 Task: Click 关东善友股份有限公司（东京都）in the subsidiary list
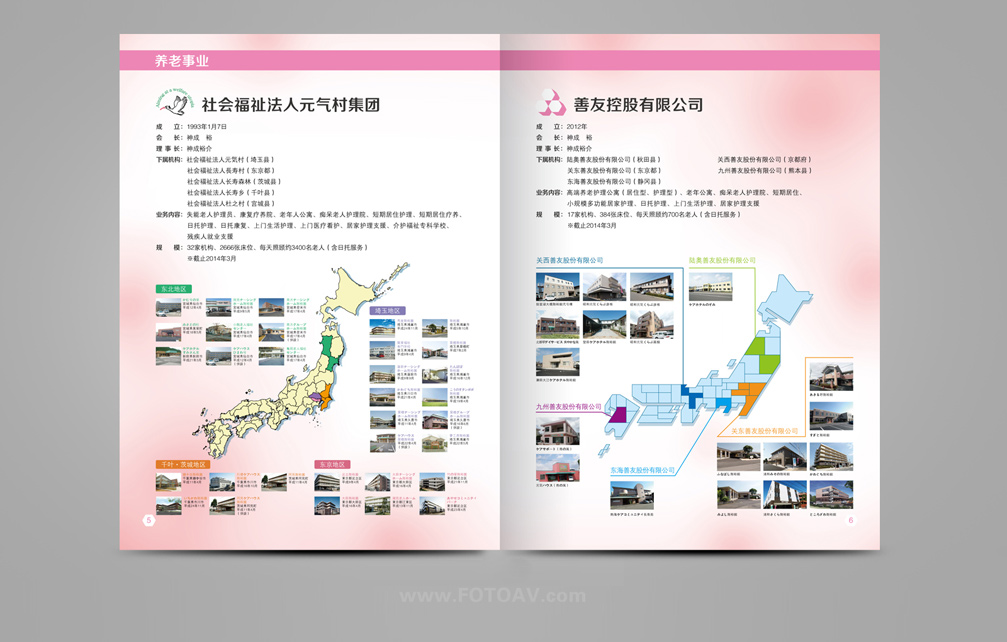coord(613,171)
